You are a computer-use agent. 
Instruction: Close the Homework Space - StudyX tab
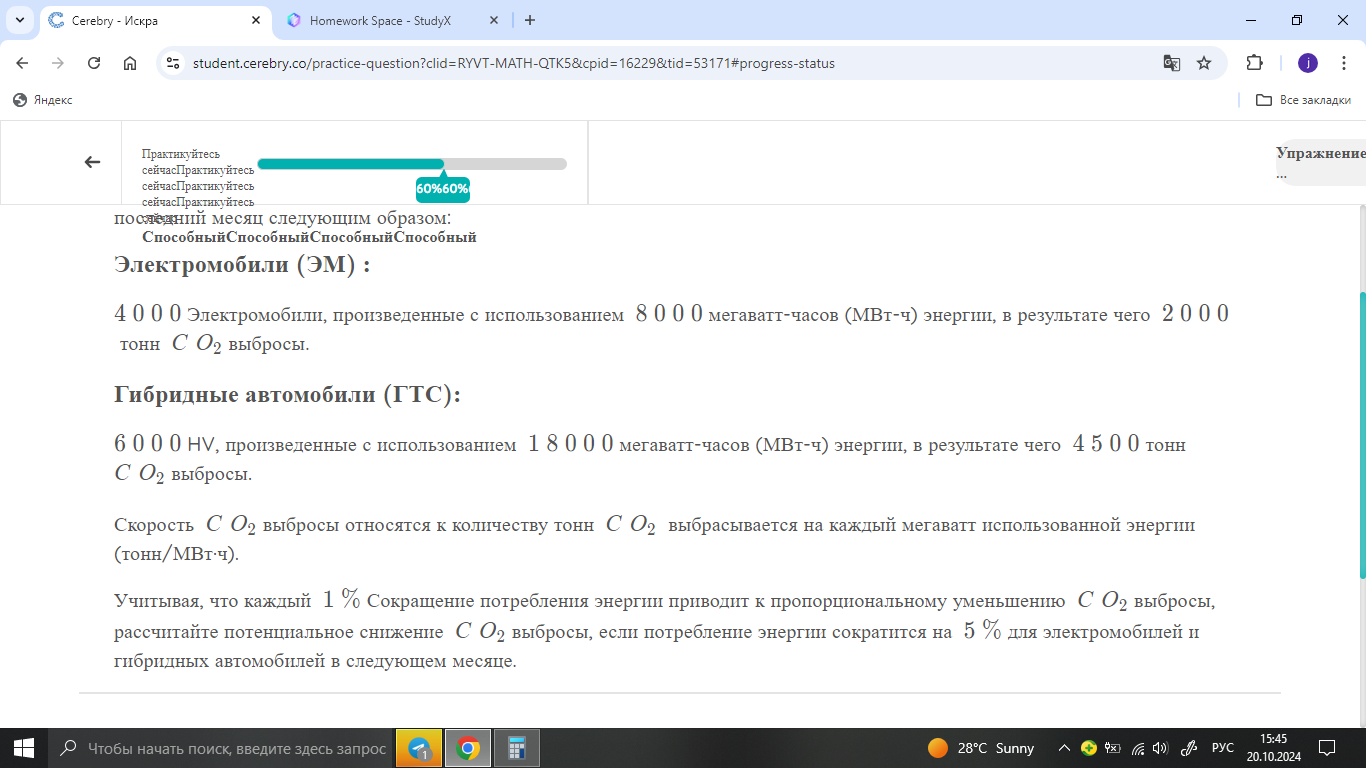(494, 20)
